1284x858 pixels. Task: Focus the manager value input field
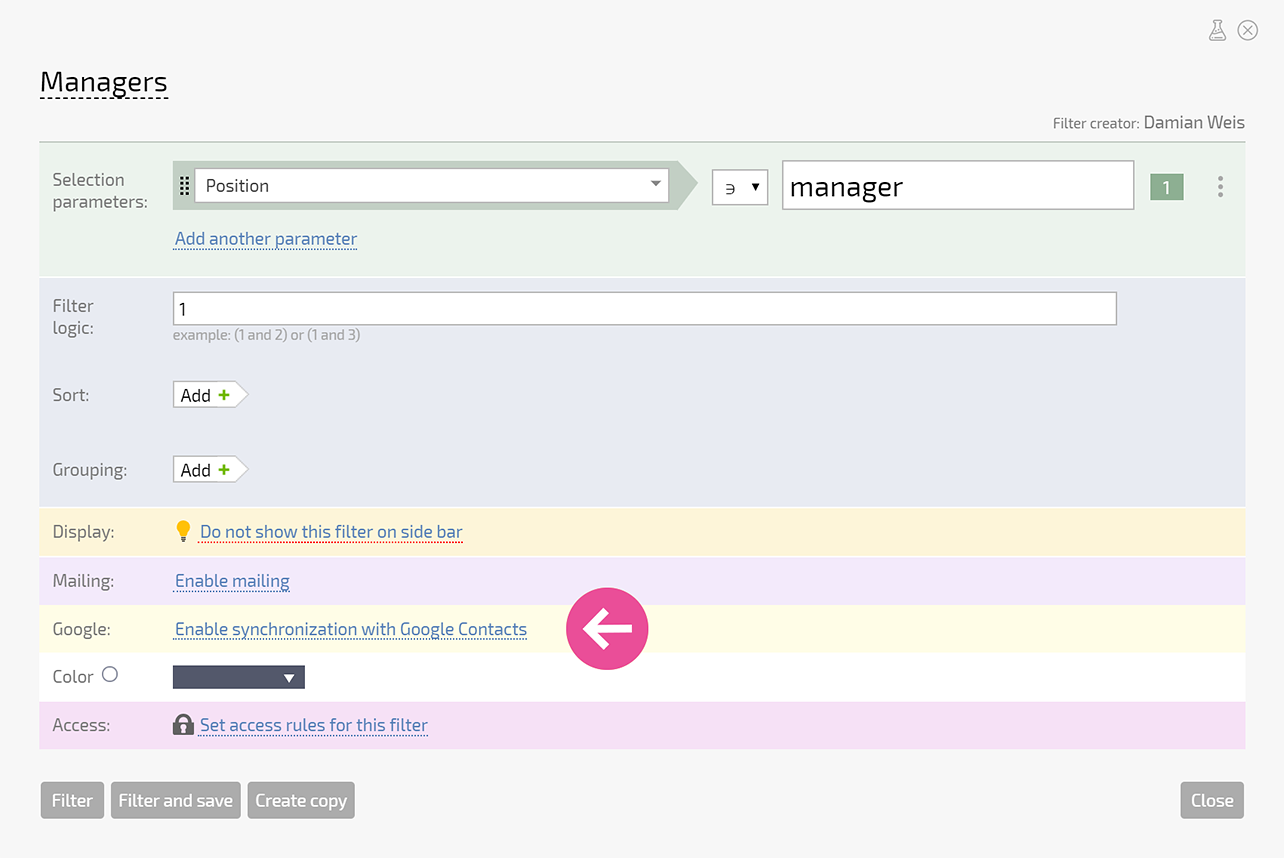pyautogui.click(x=958, y=185)
